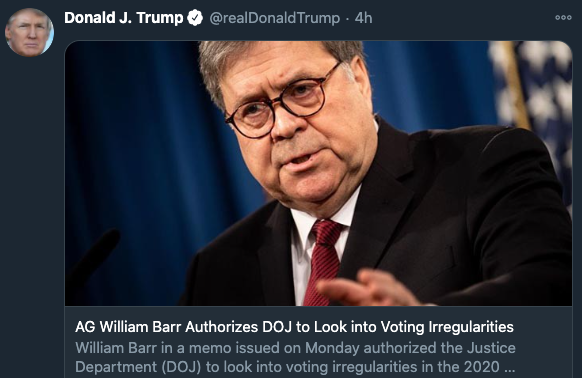Screen dimensions: 582x378
Task: Click the word 'Irregularities' in the headline
Action: click(x=471, y=327)
